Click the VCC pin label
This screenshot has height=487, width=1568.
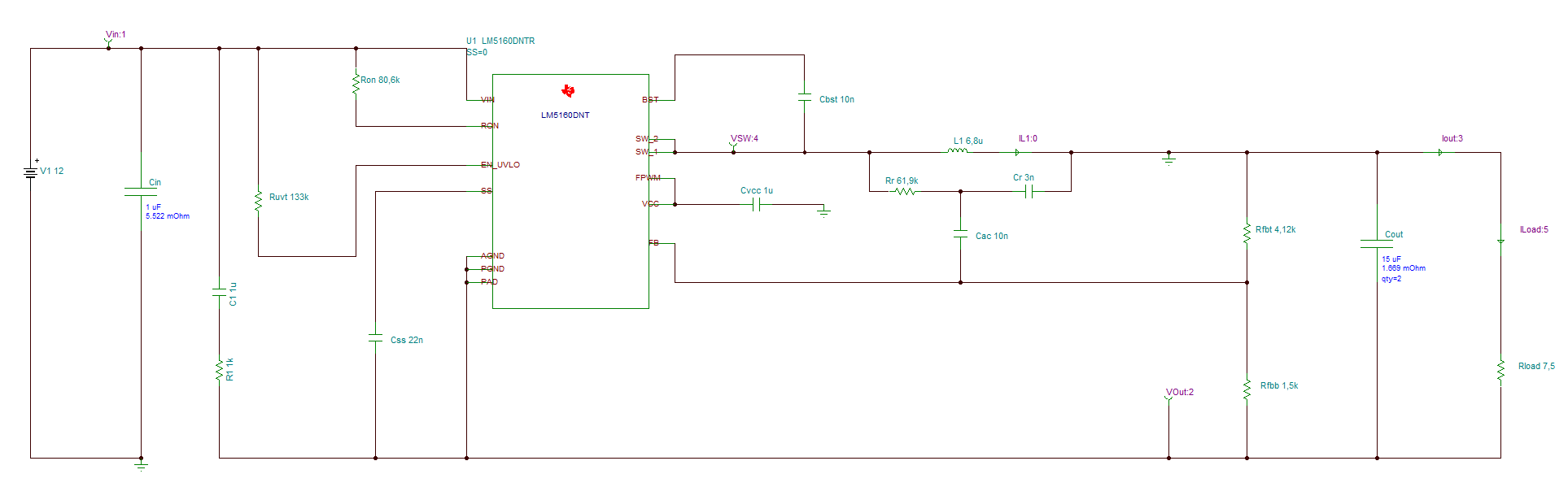coord(650,204)
